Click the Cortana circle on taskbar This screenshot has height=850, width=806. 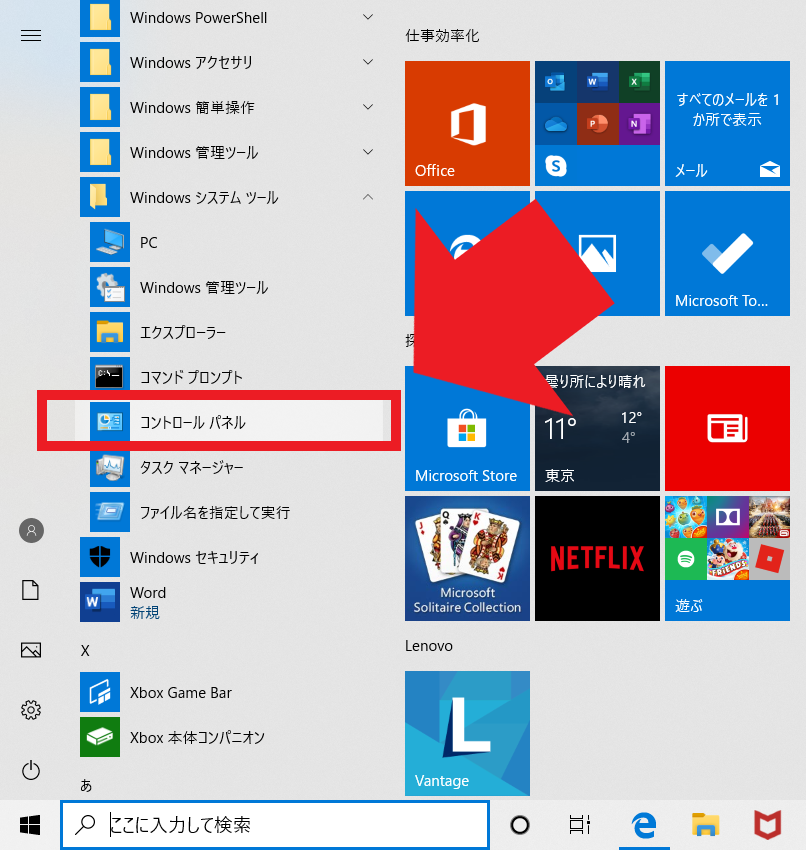pyautogui.click(x=520, y=825)
